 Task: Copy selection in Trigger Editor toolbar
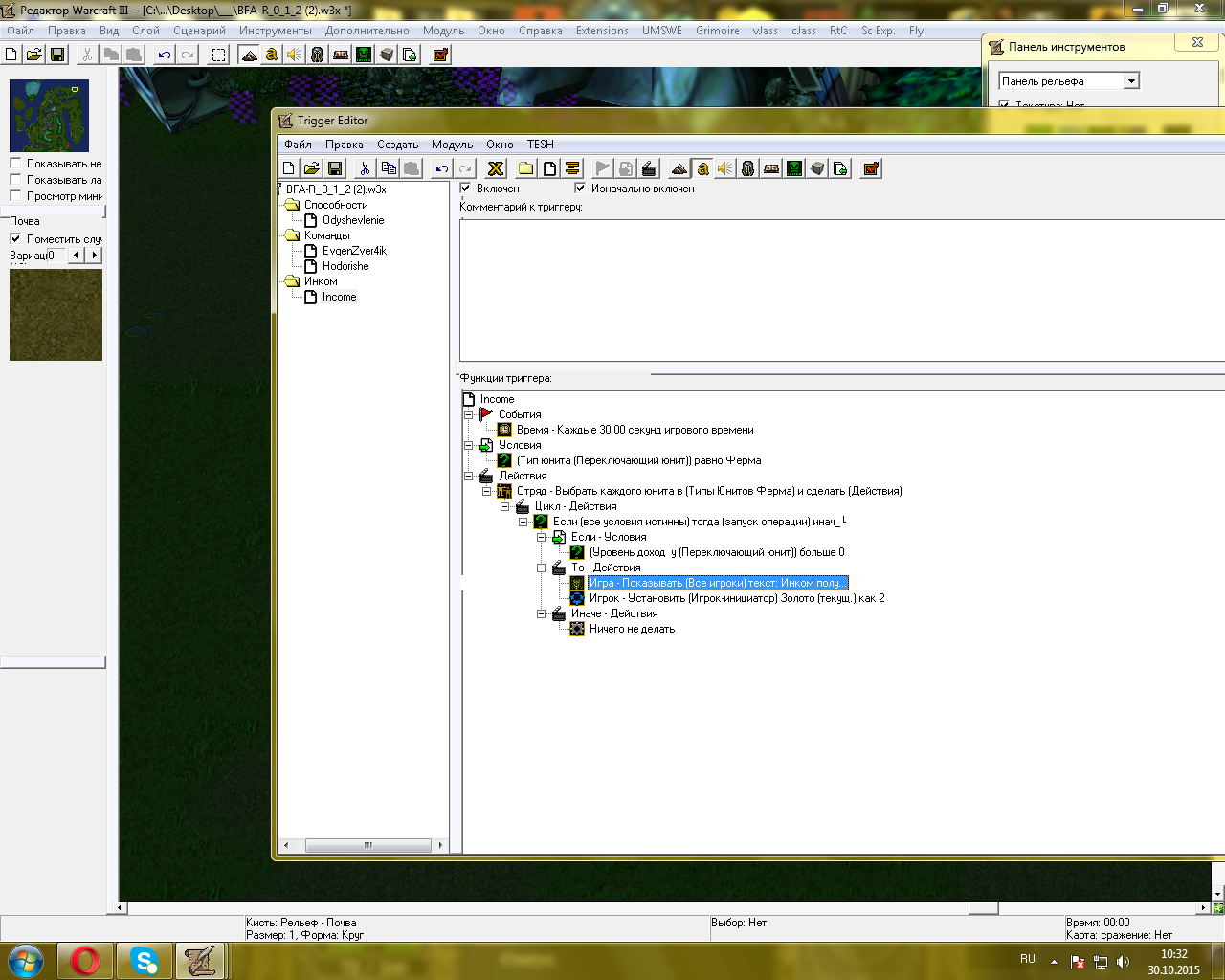(x=389, y=168)
